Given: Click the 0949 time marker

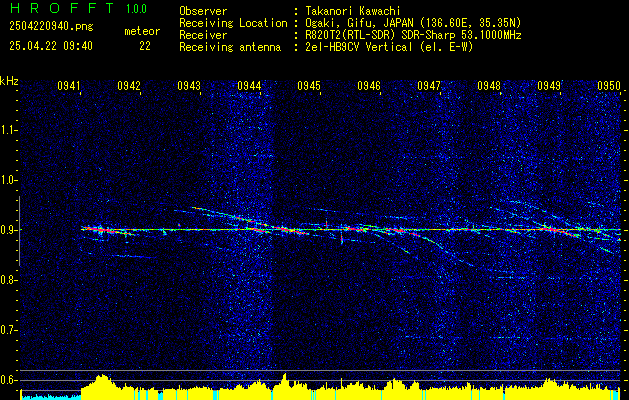Looking at the screenshot, I should click(549, 85).
